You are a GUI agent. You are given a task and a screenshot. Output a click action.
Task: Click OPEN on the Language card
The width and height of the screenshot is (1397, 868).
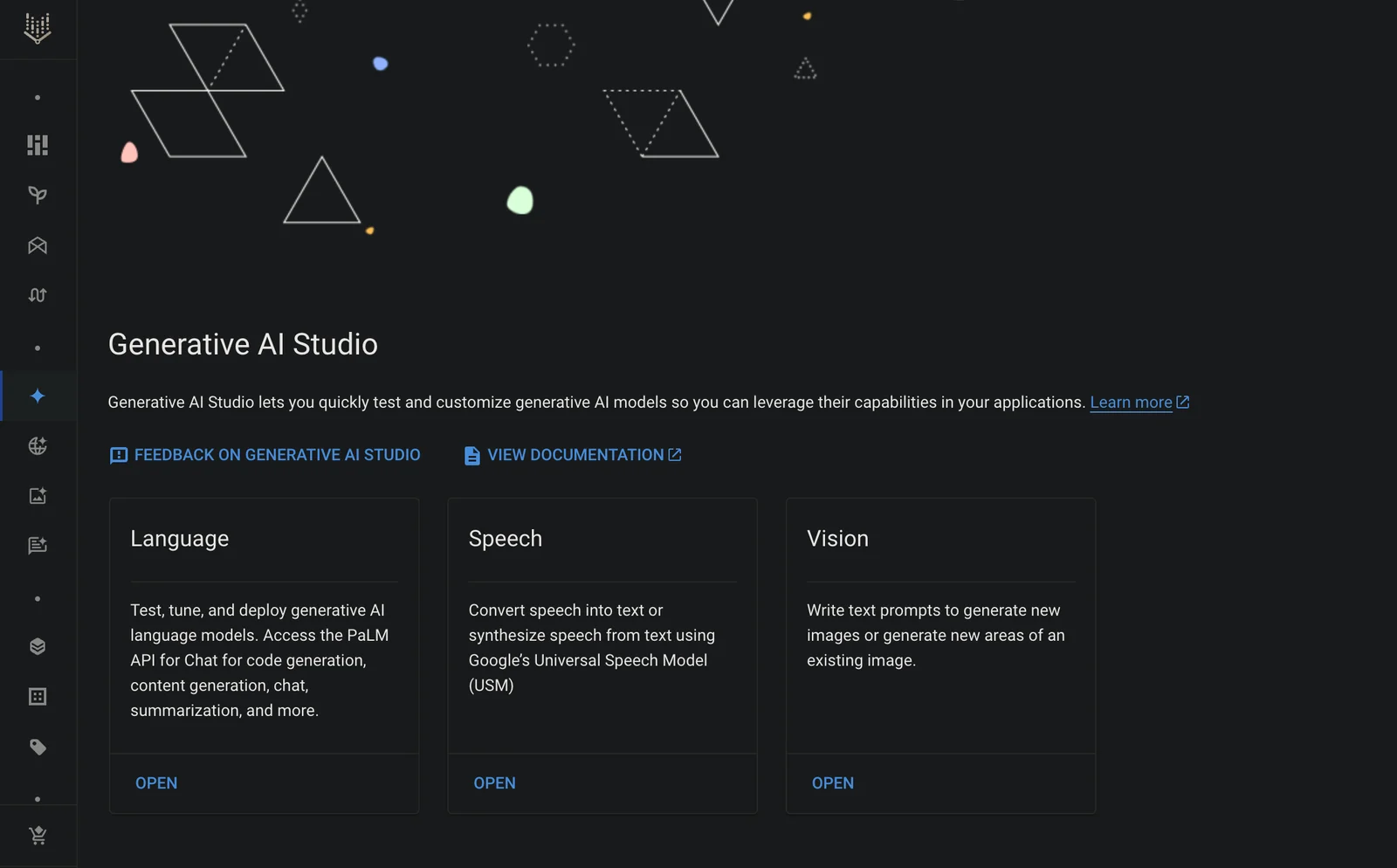pyautogui.click(x=156, y=783)
